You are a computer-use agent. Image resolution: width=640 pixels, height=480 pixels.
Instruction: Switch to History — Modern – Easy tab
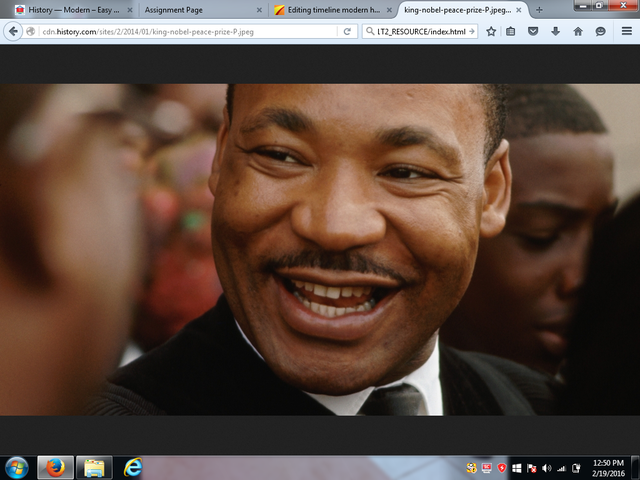(x=73, y=10)
